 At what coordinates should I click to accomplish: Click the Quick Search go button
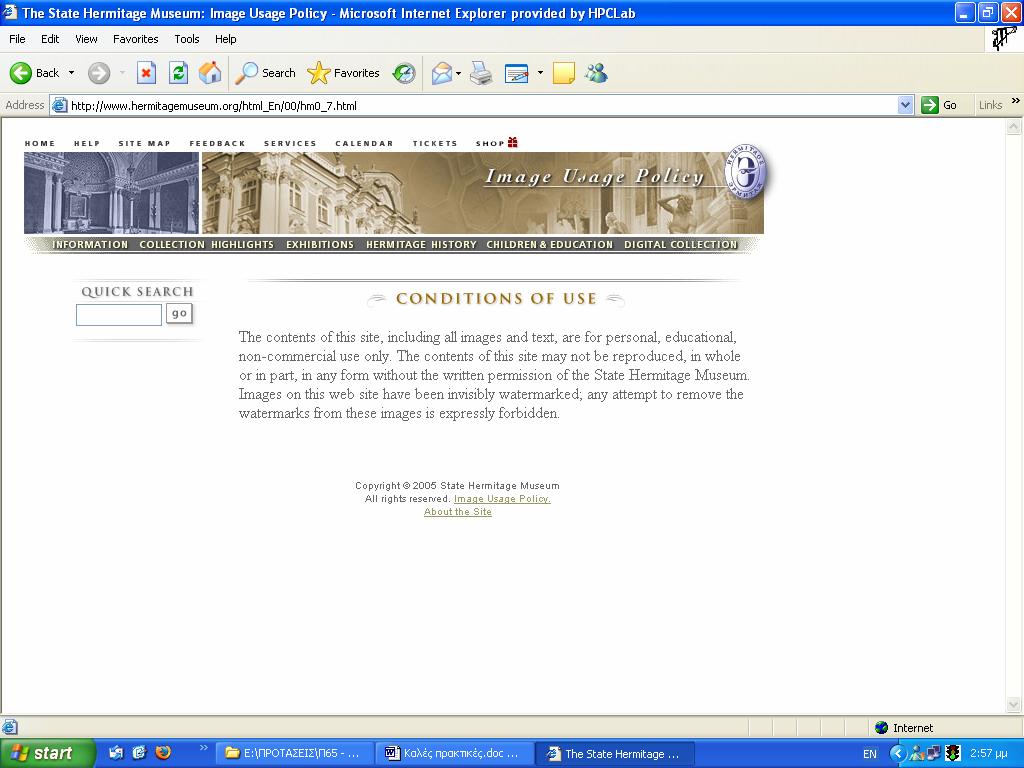click(x=180, y=313)
